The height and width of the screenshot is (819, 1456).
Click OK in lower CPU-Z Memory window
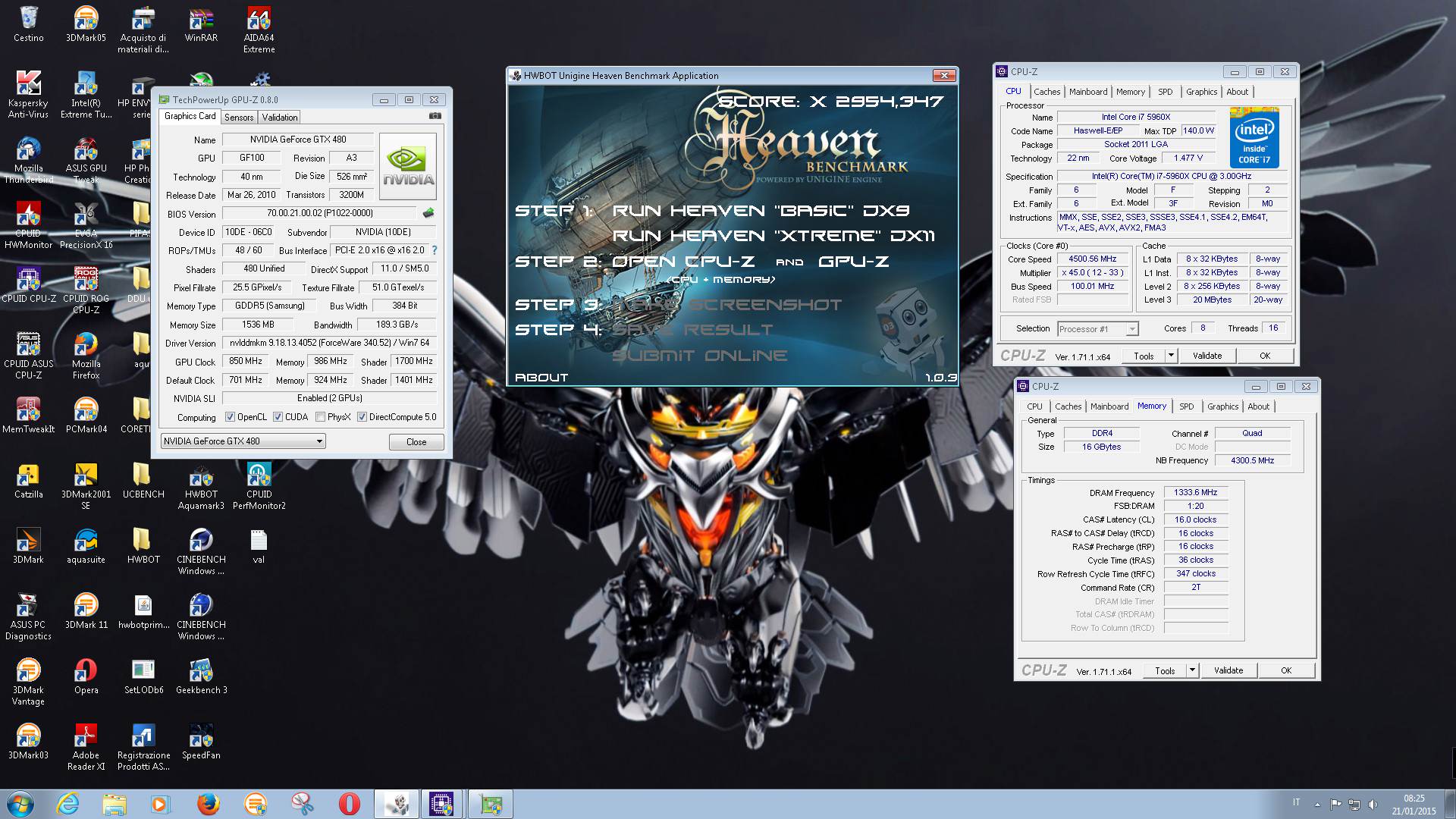pyautogui.click(x=1286, y=670)
